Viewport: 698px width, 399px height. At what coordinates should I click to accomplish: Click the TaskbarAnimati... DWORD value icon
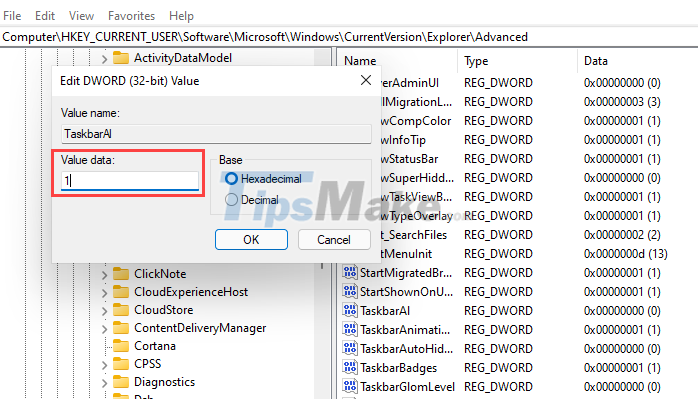pos(350,330)
